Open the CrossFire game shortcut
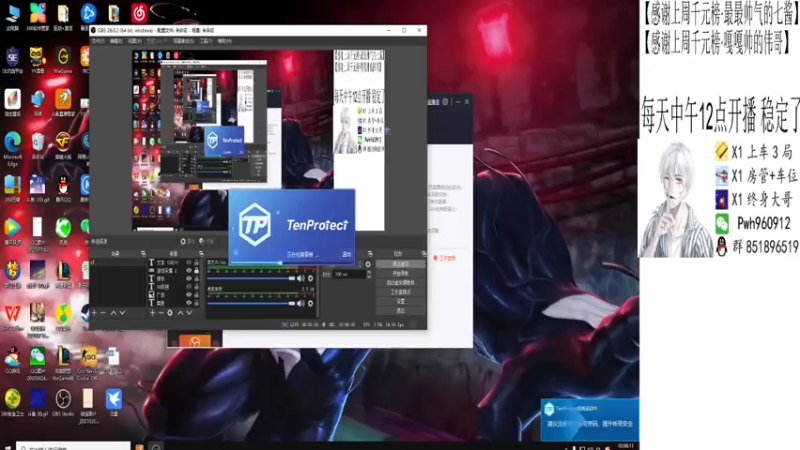Screen dimensions: 800x450 click(x=63, y=145)
